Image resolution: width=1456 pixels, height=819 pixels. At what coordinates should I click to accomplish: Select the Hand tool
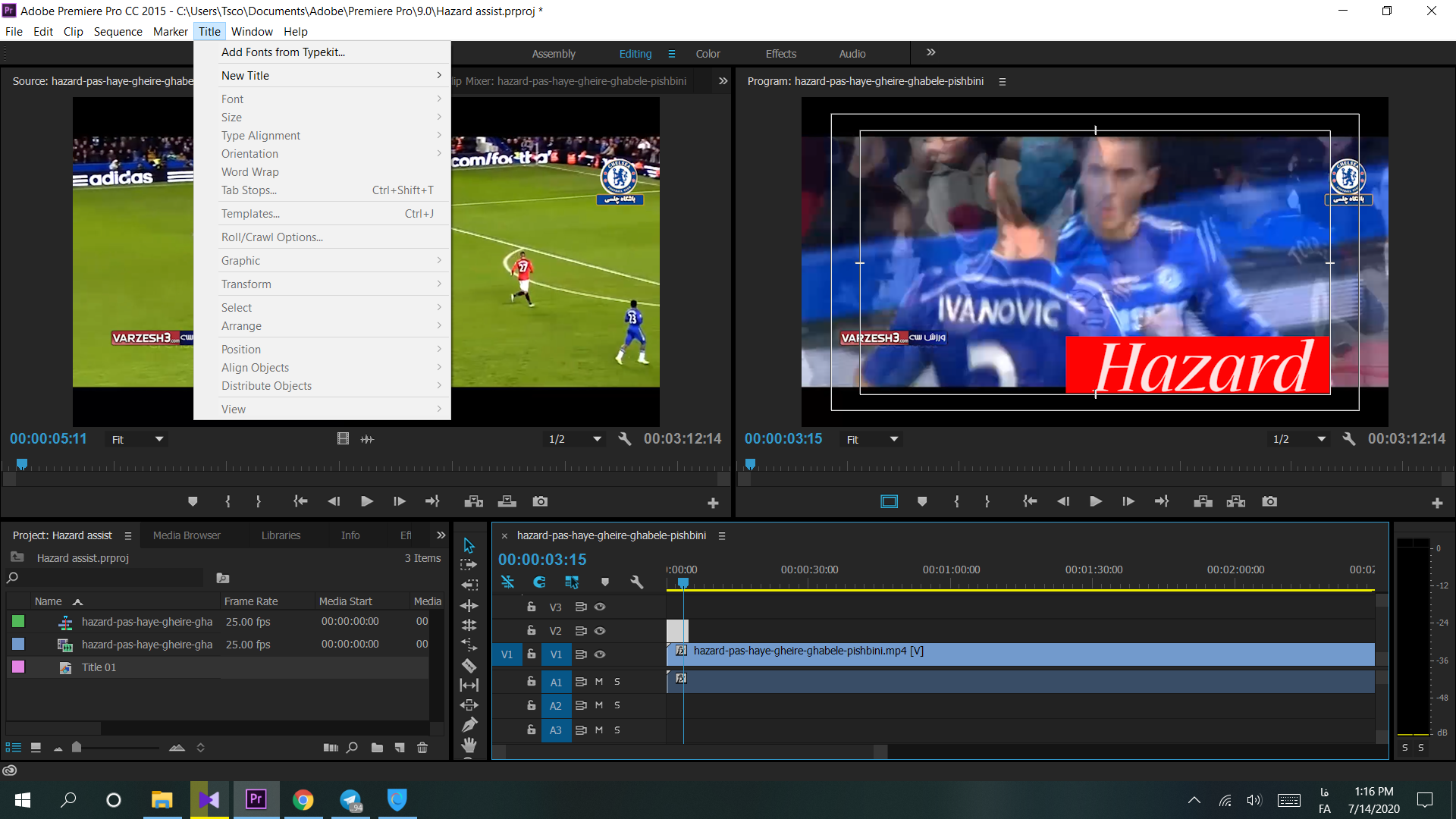point(469,745)
